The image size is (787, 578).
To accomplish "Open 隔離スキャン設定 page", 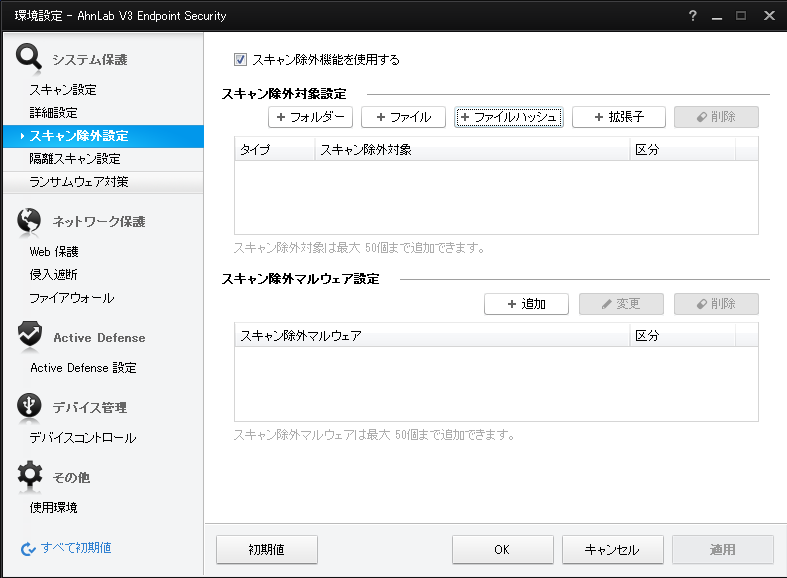I will coord(75,159).
